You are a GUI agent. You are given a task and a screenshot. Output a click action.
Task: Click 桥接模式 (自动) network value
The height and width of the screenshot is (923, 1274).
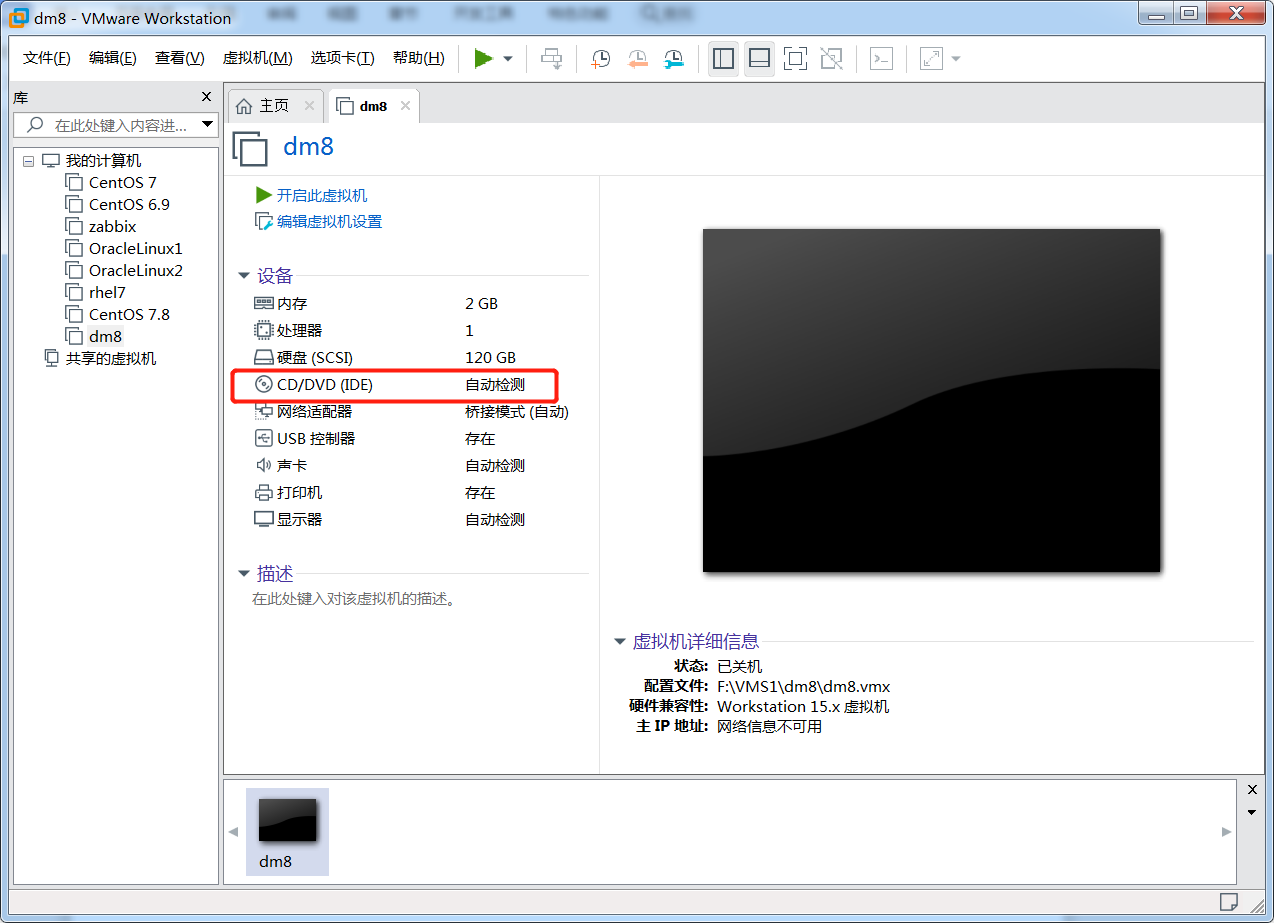tap(516, 411)
